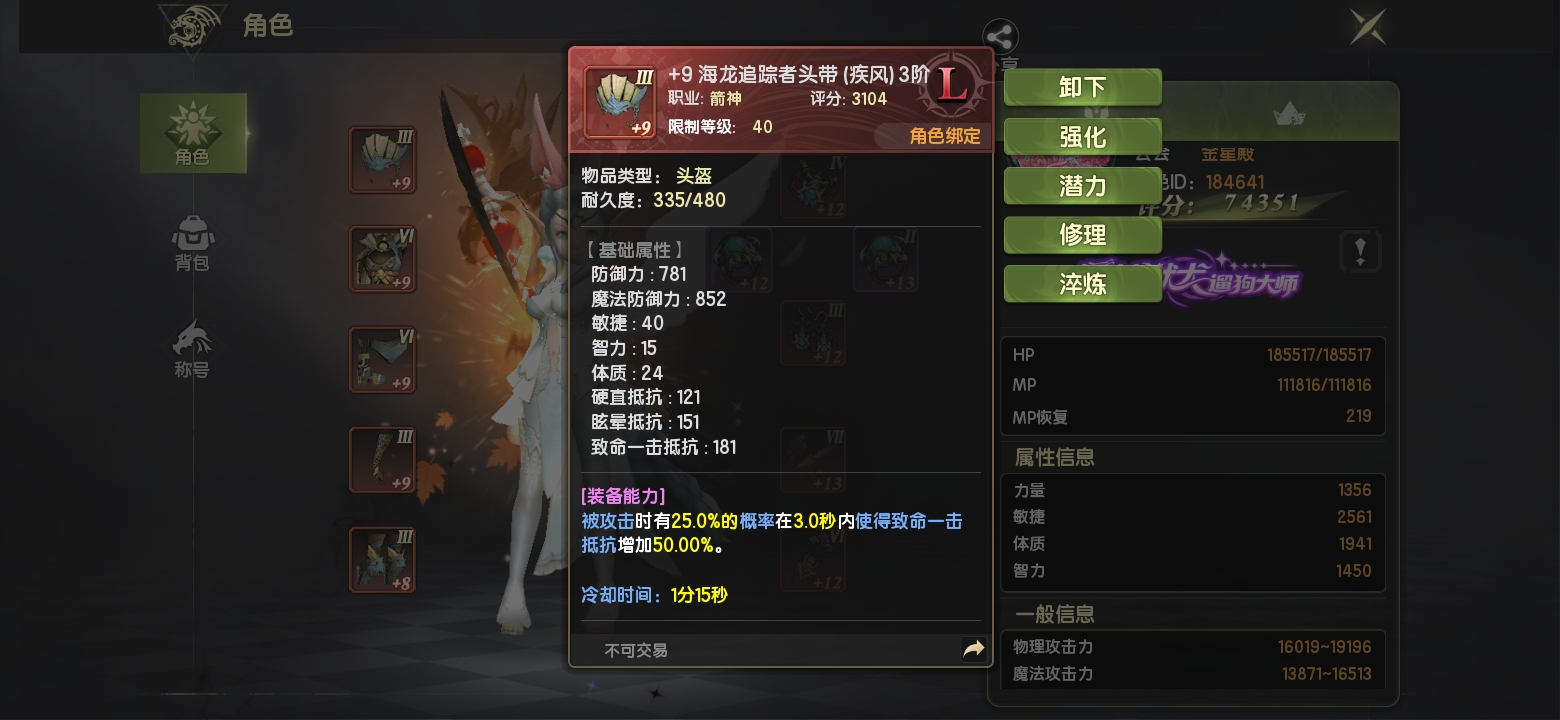Image resolution: width=1560 pixels, height=720 pixels.
Task: Click the share icon above tooltip
Action: click(x=1000, y=38)
